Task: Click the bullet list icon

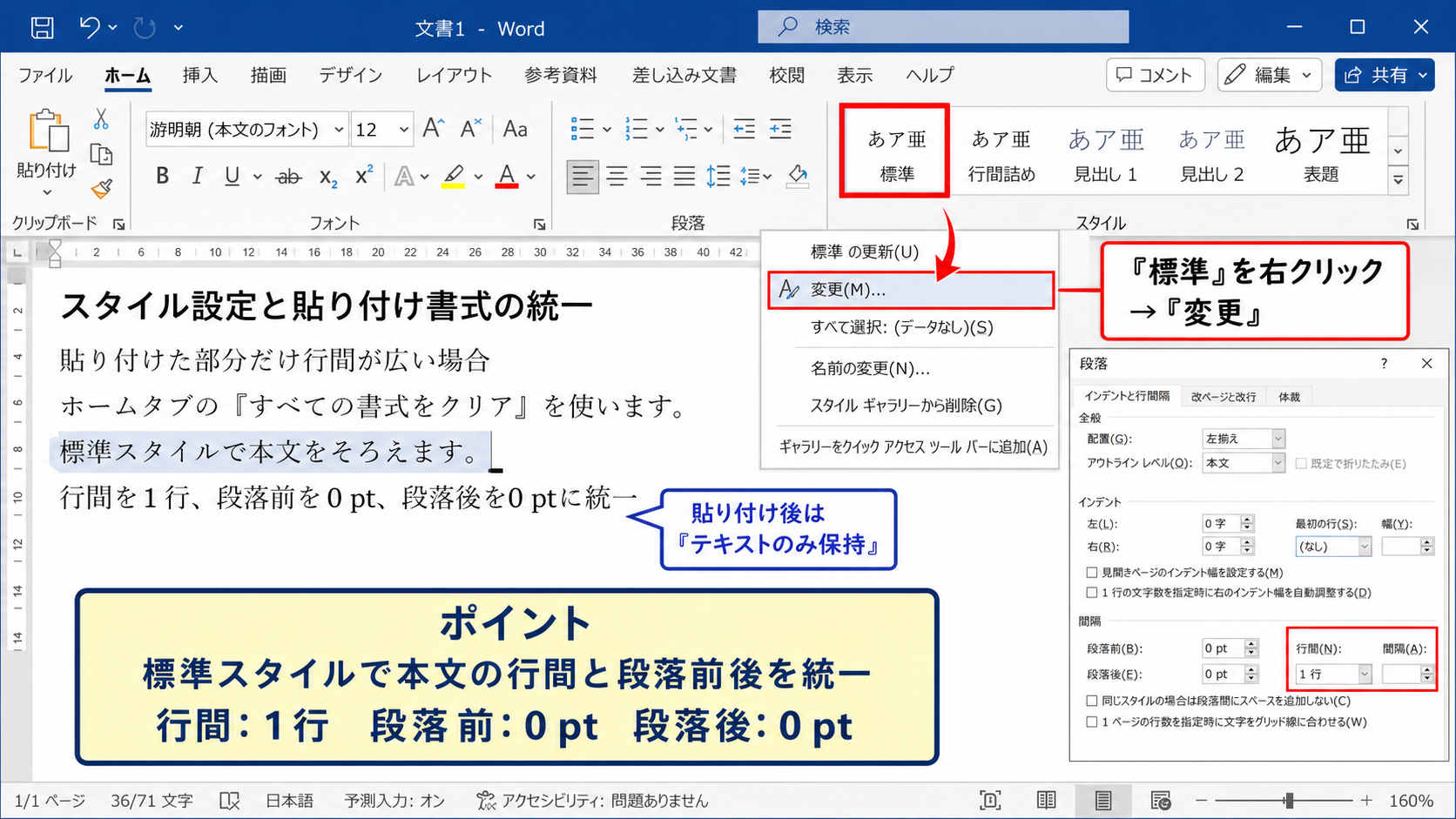Action: [582, 129]
